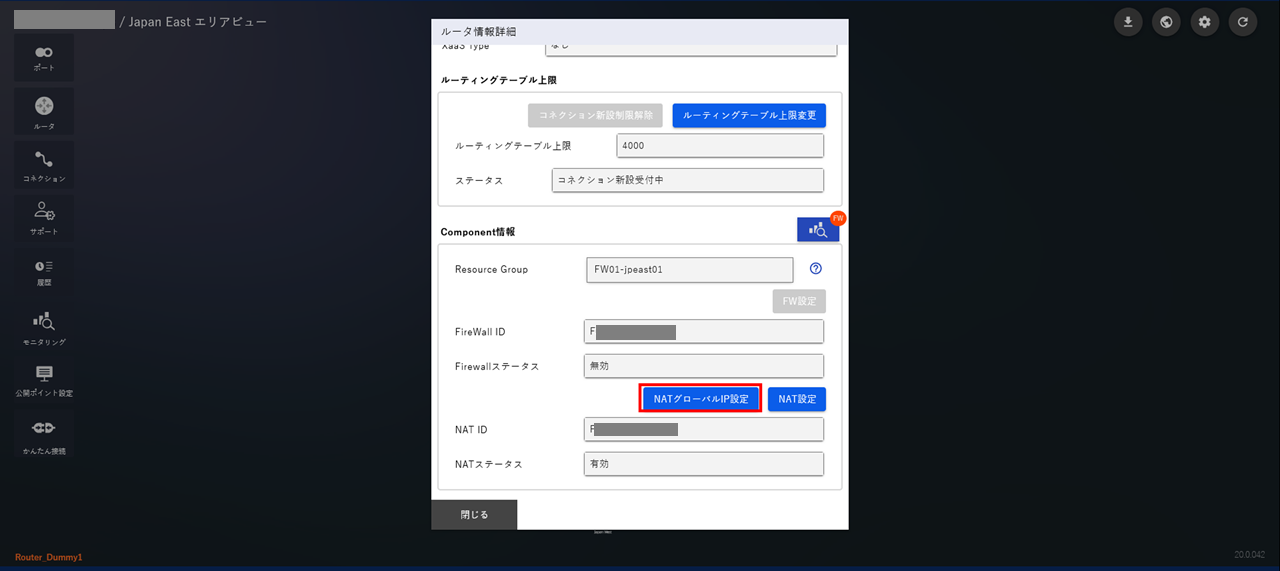Click the NATステータス field 有効
The height and width of the screenshot is (571, 1280).
[704, 464]
